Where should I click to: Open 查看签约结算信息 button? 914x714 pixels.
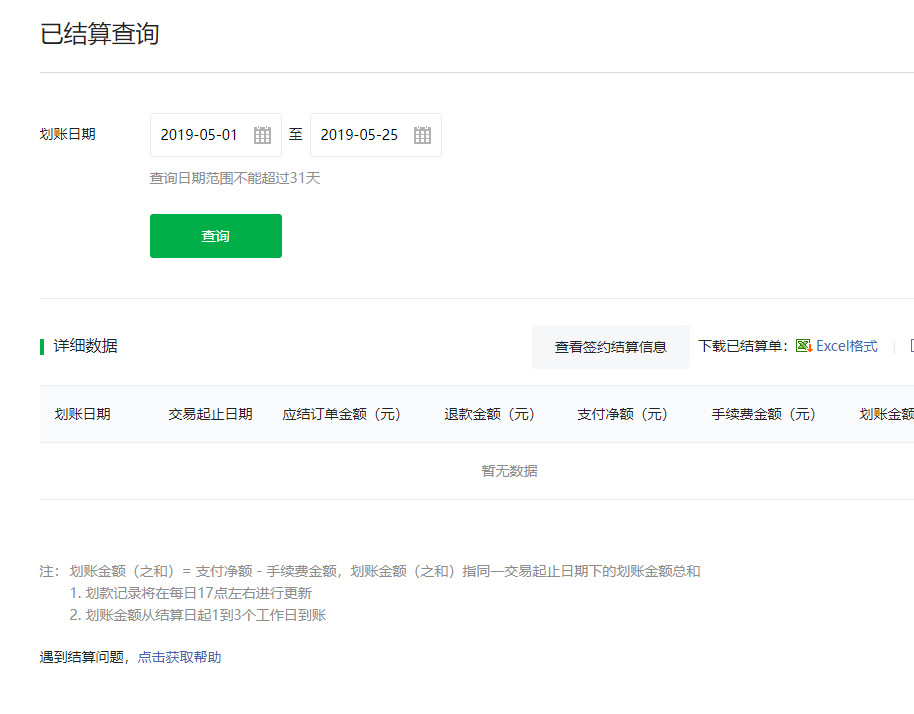[610, 347]
